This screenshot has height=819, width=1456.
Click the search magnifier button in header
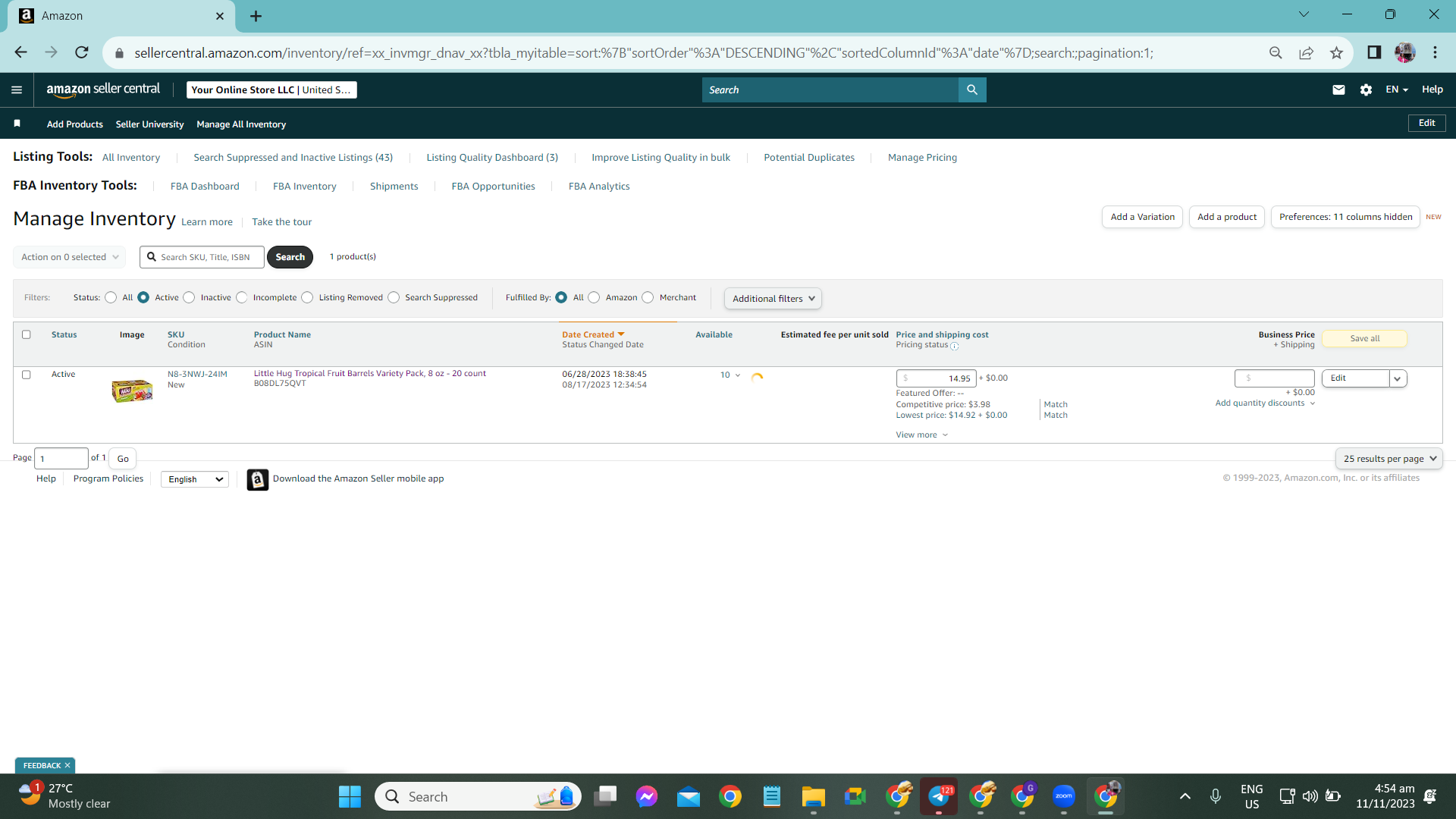[x=971, y=89]
